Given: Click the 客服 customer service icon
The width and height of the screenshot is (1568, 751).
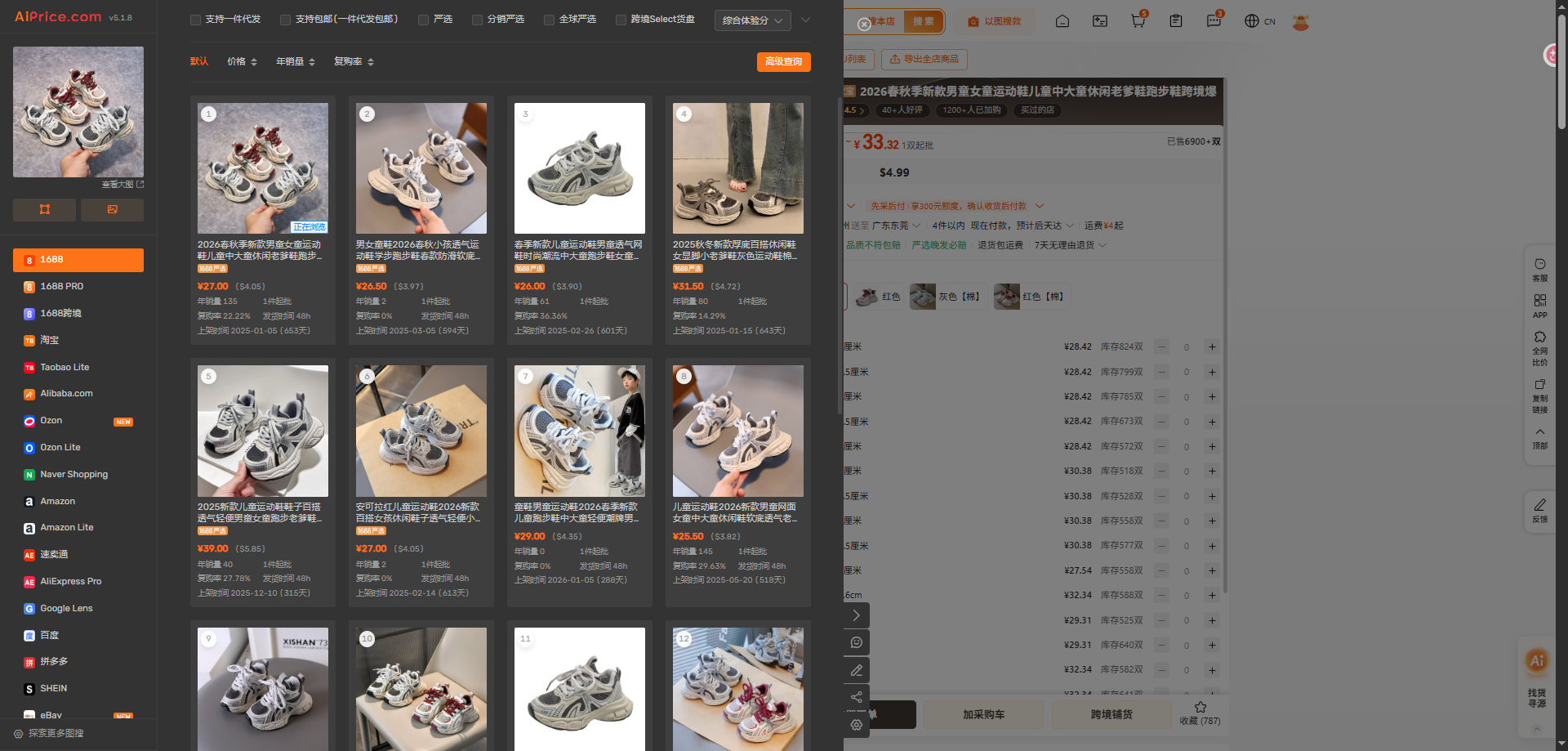Looking at the screenshot, I should click(x=1539, y=270).
